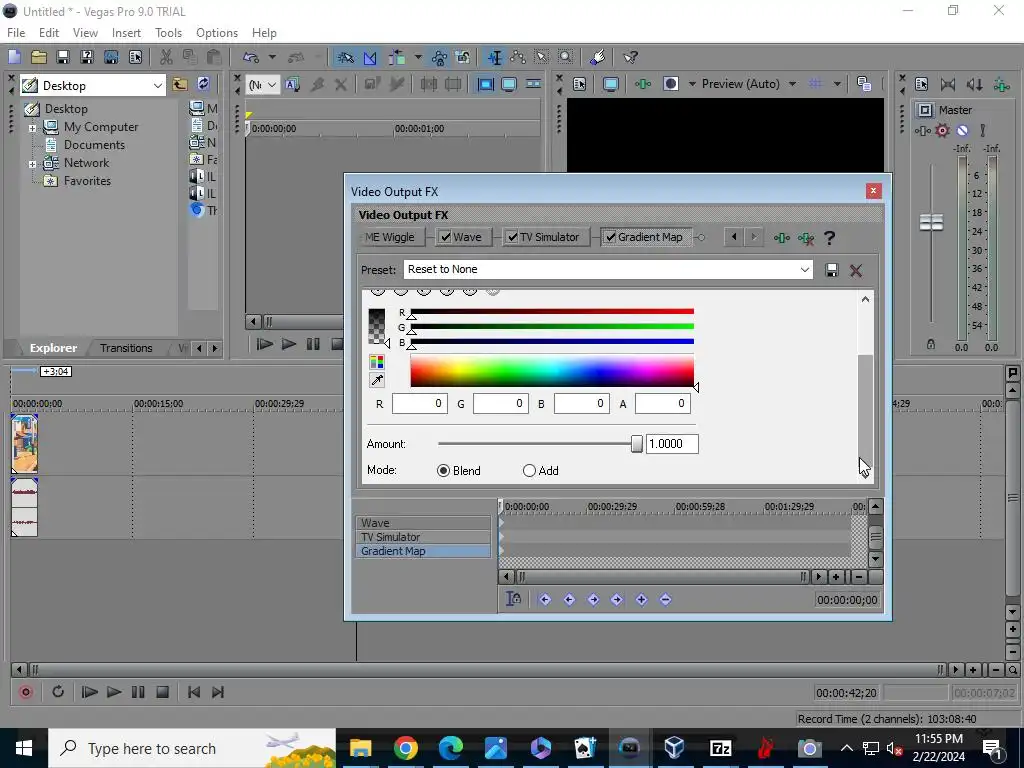Image resolution: width=1024 pixels, height=768 pixels.
Task: Open the auto ripple mode dropdown arrow
Action: click(418, 57)
